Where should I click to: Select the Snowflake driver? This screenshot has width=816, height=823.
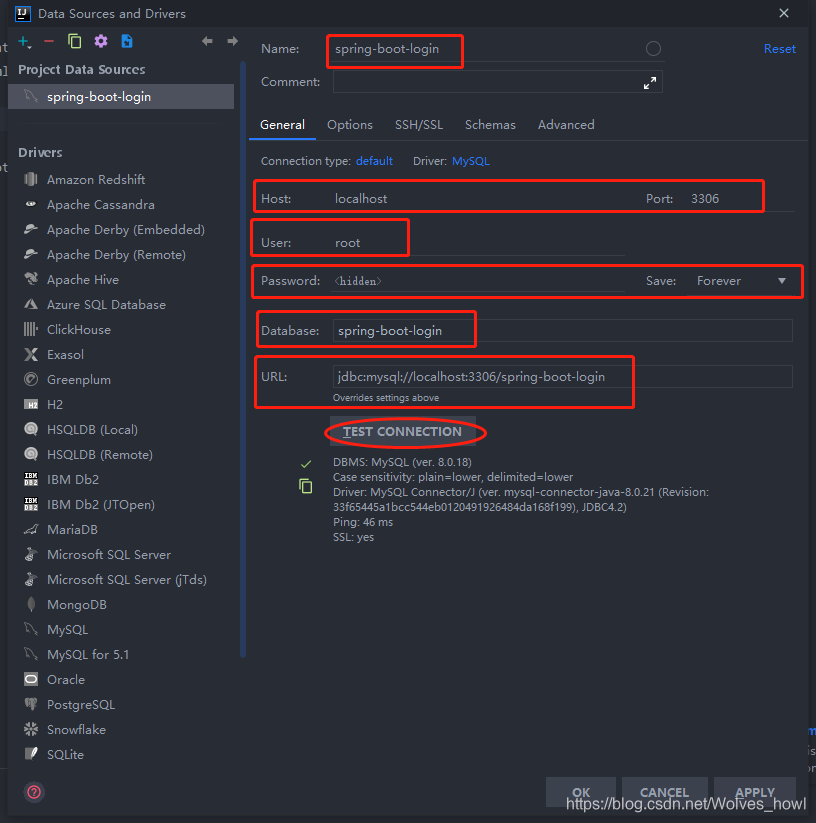(x=76, y=730)
